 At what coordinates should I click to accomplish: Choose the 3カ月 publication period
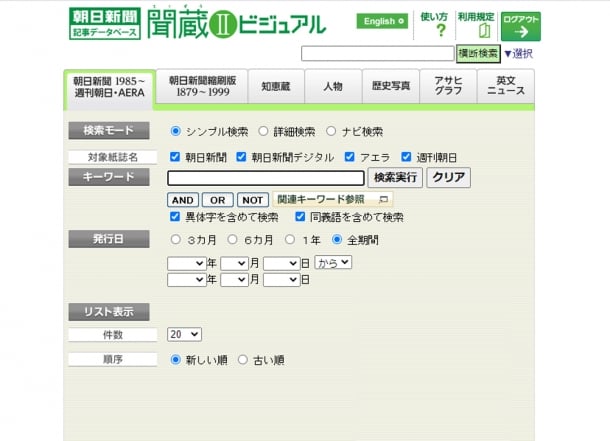[175, 239]
